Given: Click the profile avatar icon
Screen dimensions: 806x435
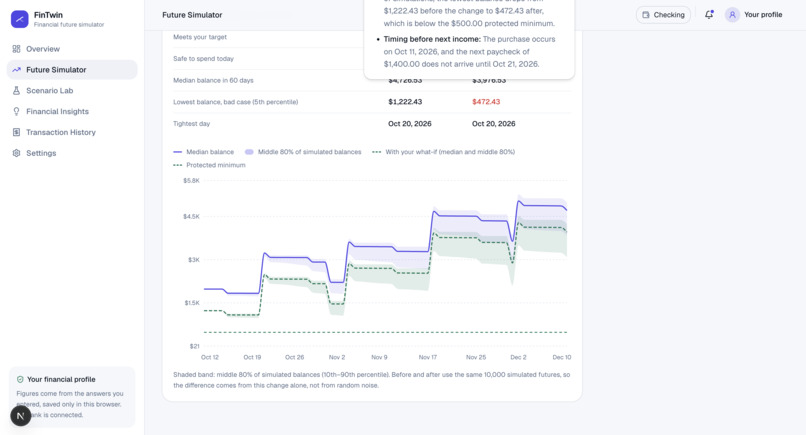Looking at the screenshot, I should (x=732, y=14).
